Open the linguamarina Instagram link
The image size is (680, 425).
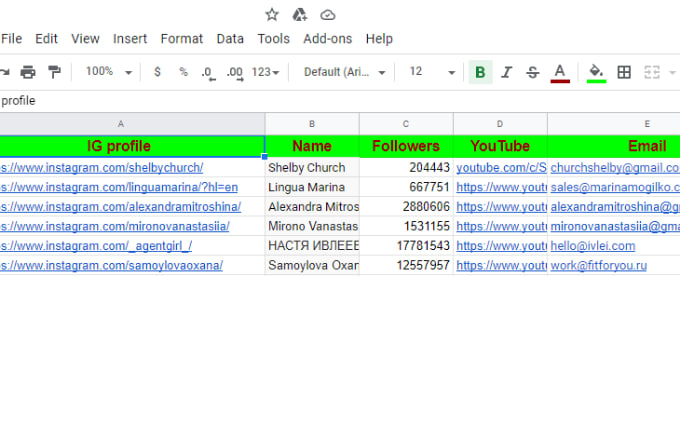coord(119,187)
